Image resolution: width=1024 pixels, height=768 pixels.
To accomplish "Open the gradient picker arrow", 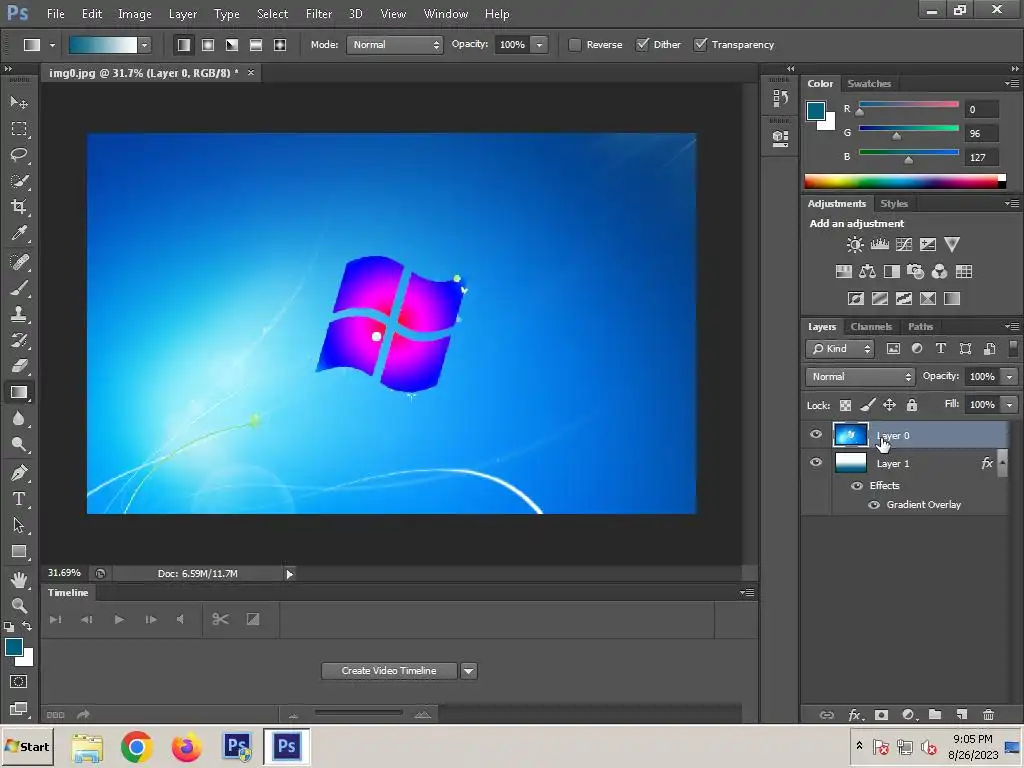I will (x=145, y=45).
